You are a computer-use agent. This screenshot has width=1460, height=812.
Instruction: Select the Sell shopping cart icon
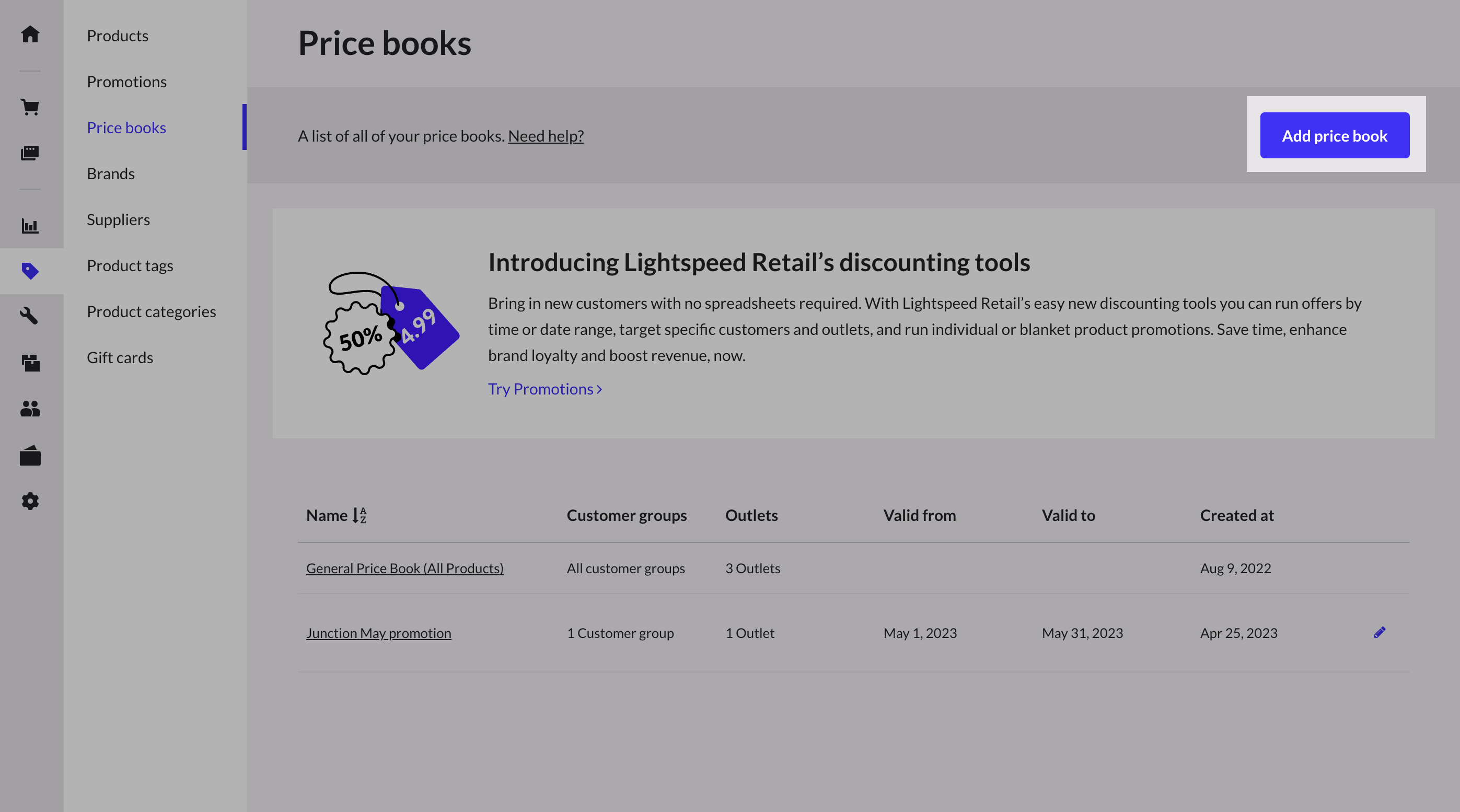pyautogui.click(x=30, y=107)
